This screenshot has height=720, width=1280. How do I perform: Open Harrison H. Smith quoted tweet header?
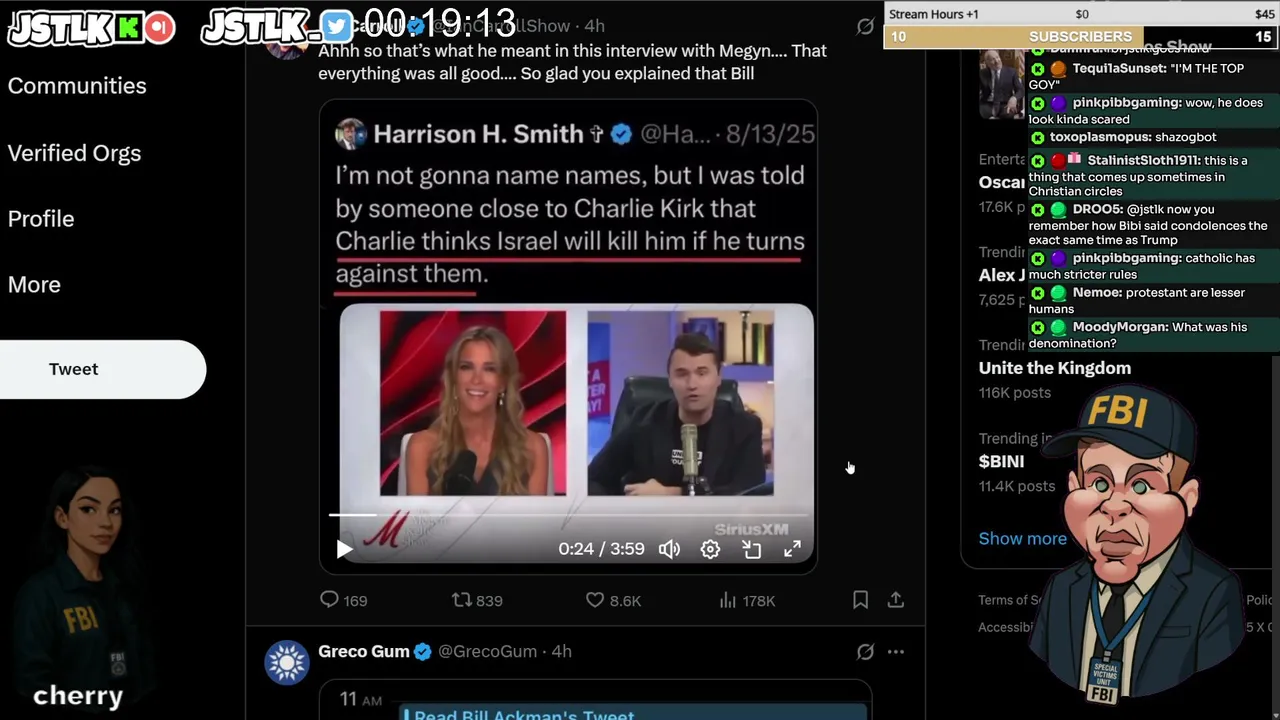[574, 134]
